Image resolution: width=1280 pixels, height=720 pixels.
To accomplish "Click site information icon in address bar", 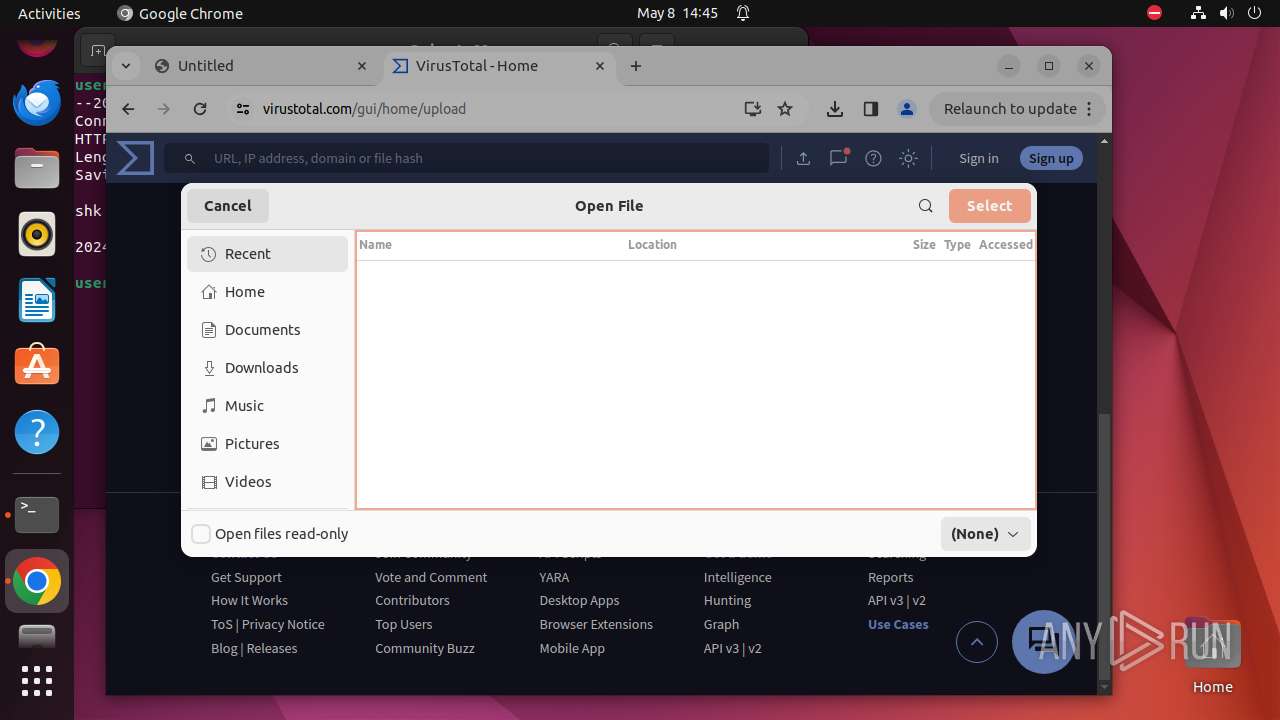I will coord(243,109).
